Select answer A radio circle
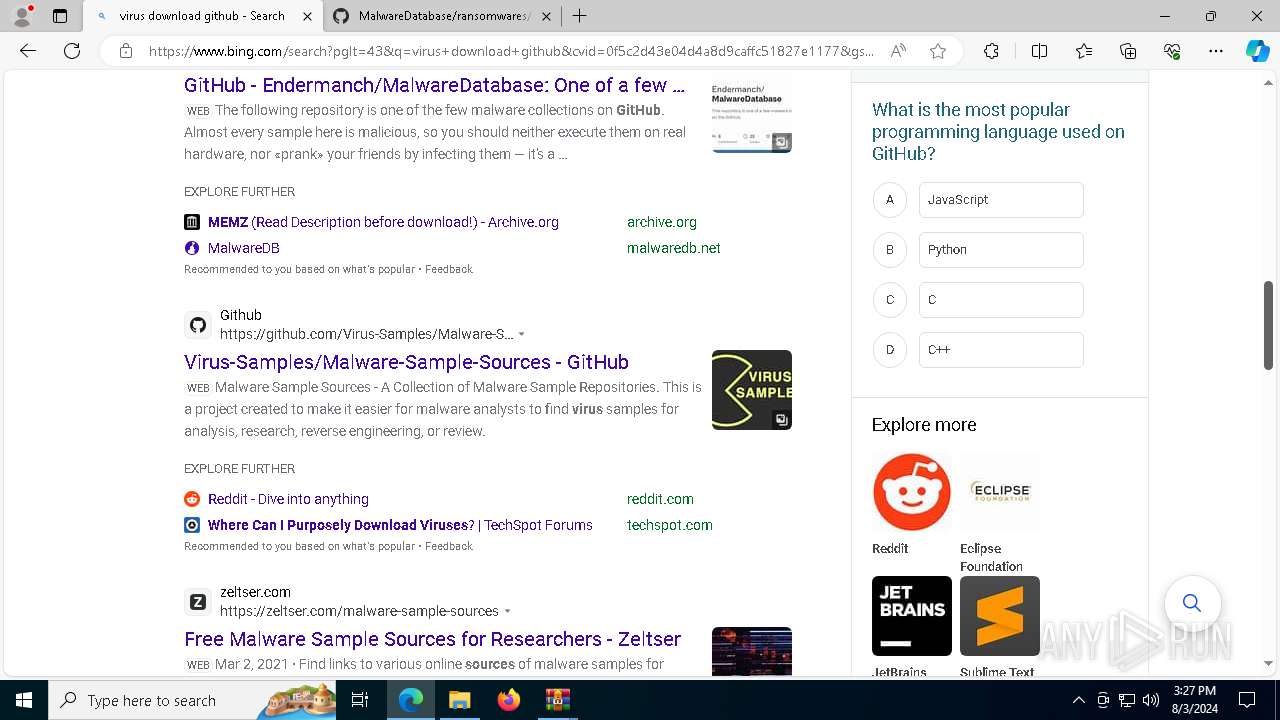1280x720 pixels. tap(889, 199)
